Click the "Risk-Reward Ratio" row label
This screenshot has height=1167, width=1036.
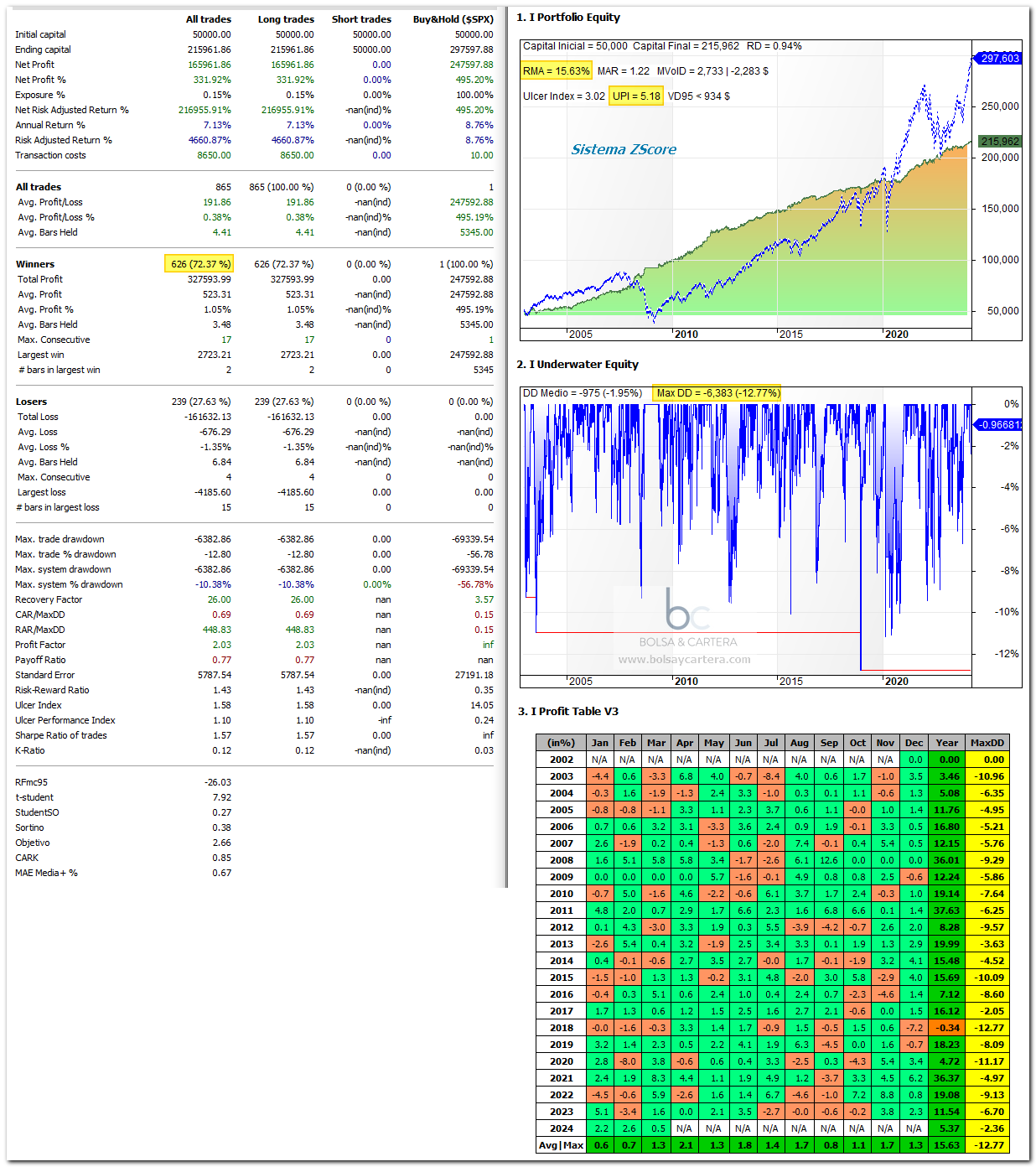(x=52, y=690)
